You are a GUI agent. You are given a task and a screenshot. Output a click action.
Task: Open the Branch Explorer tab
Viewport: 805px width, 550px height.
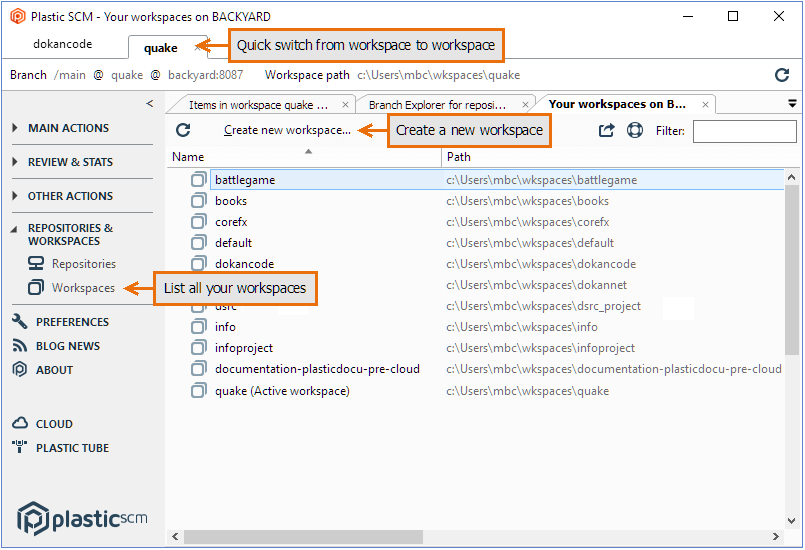point(437,105)
